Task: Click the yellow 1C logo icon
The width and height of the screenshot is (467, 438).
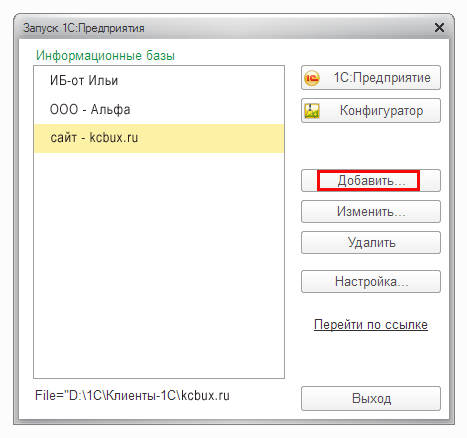Action: pyautogui.click(x=312, y=78)
